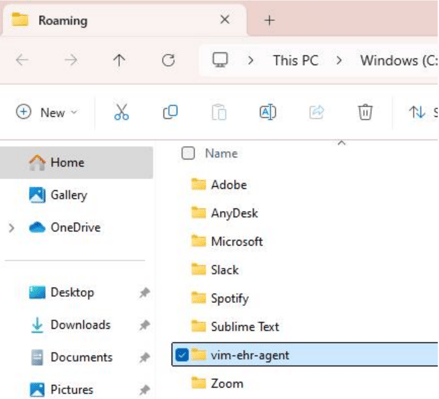
Task: Click the Adobe folder icon
Action: 199,184
